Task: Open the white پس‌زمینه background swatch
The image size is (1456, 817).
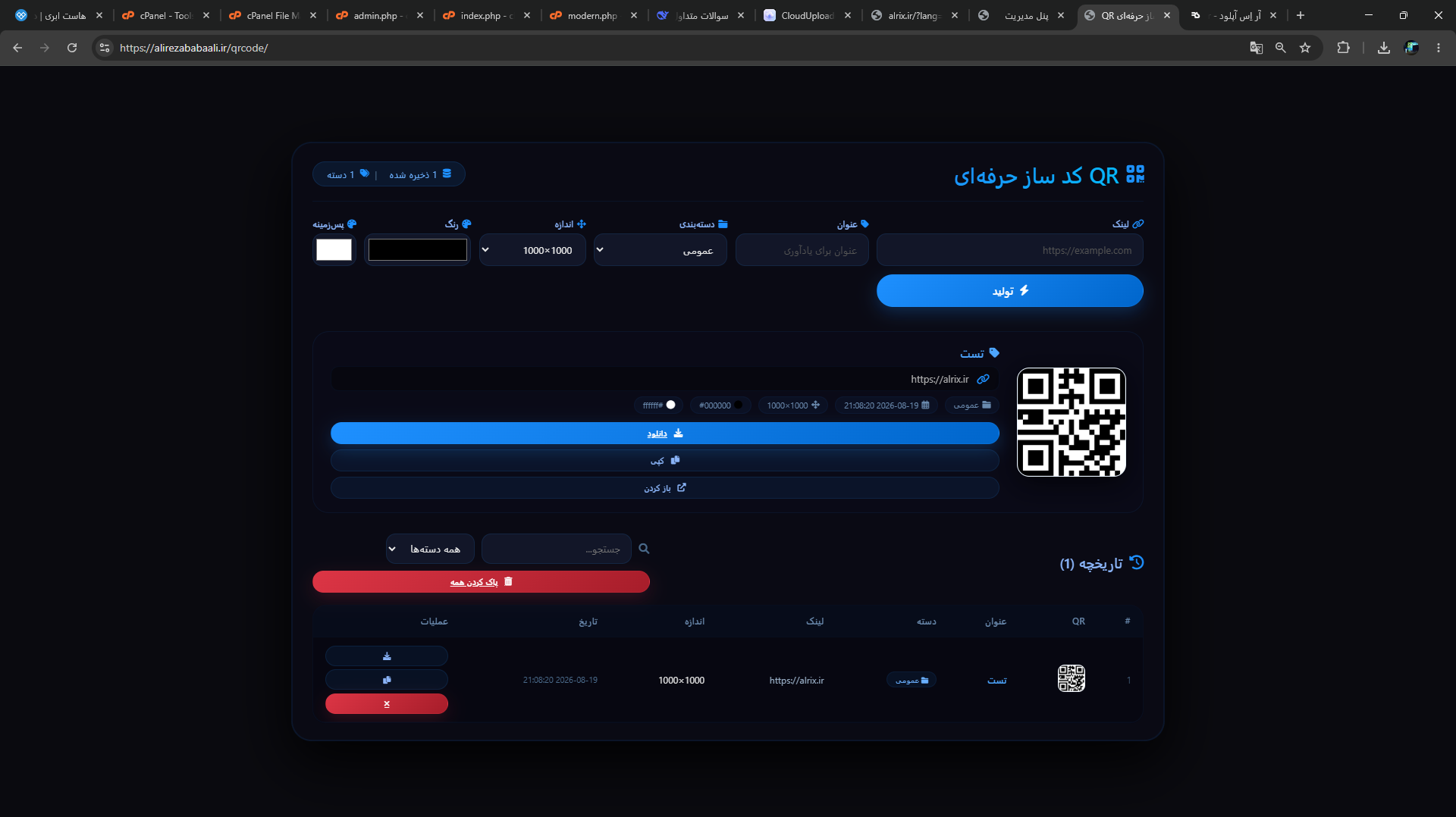Action: tap(334, 250)
